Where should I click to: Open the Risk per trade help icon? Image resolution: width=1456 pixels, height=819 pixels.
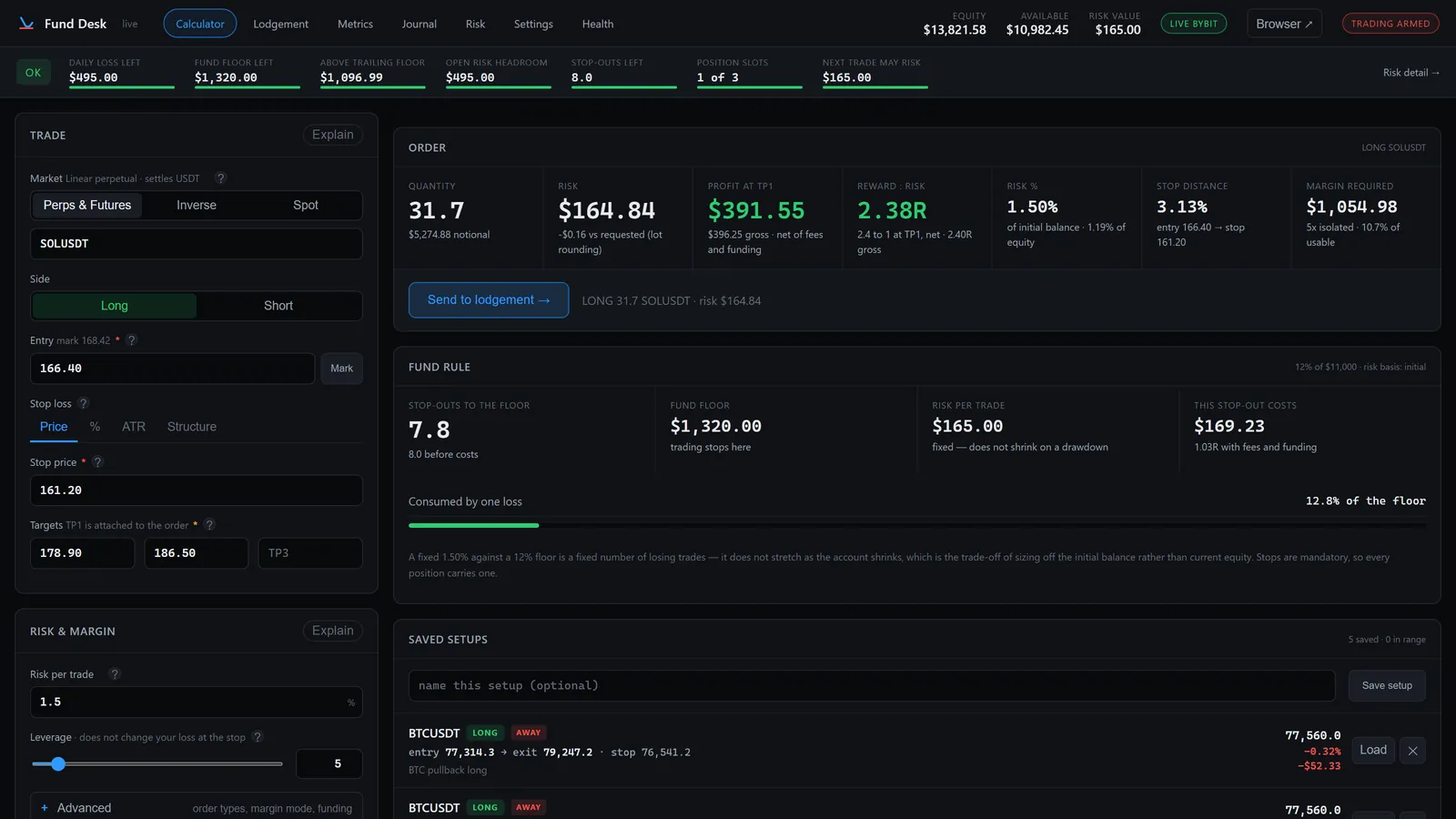(x=115, y=674)
